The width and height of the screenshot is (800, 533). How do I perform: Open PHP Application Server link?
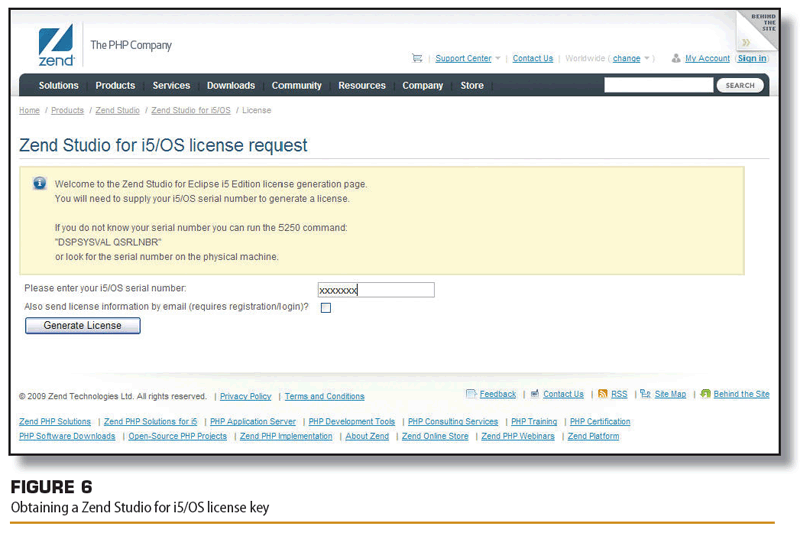(x=253, y=421)
